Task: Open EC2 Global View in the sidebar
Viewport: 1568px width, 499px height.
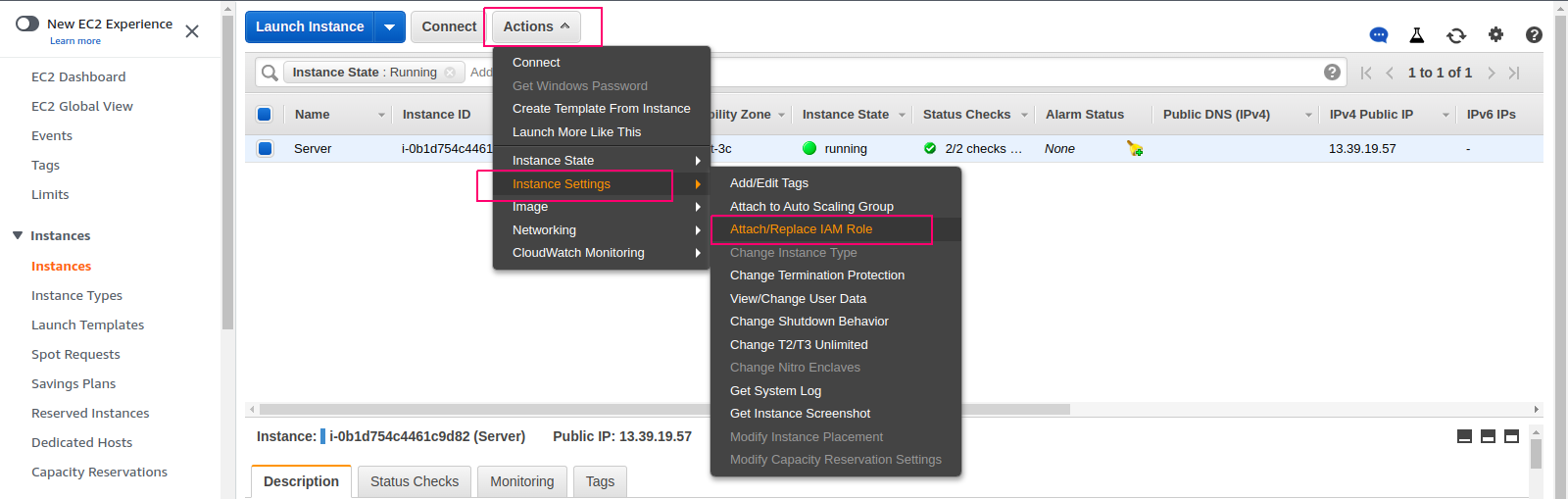Action: pos(82,106)
